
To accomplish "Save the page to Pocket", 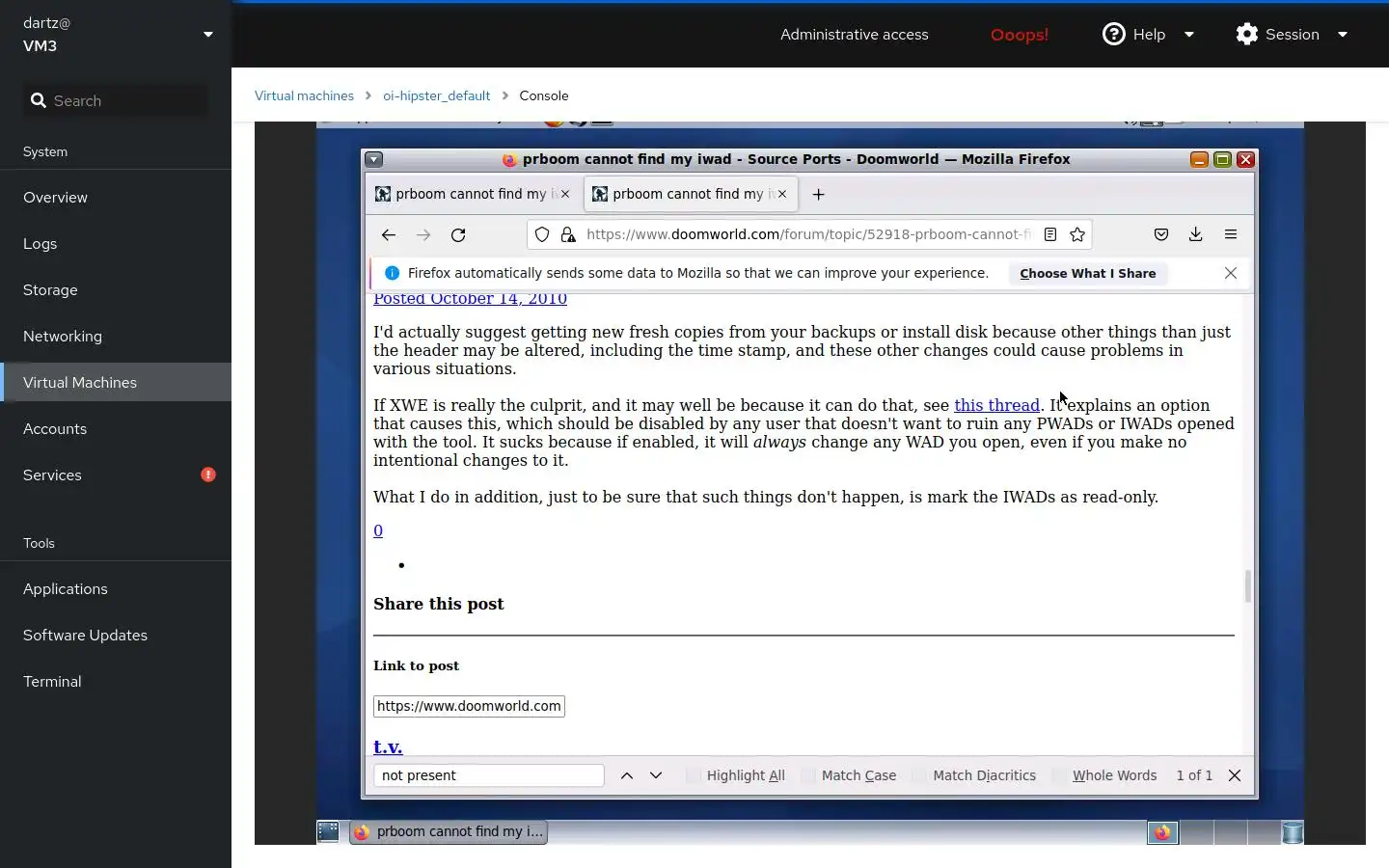I will (x=1161, y=234).
